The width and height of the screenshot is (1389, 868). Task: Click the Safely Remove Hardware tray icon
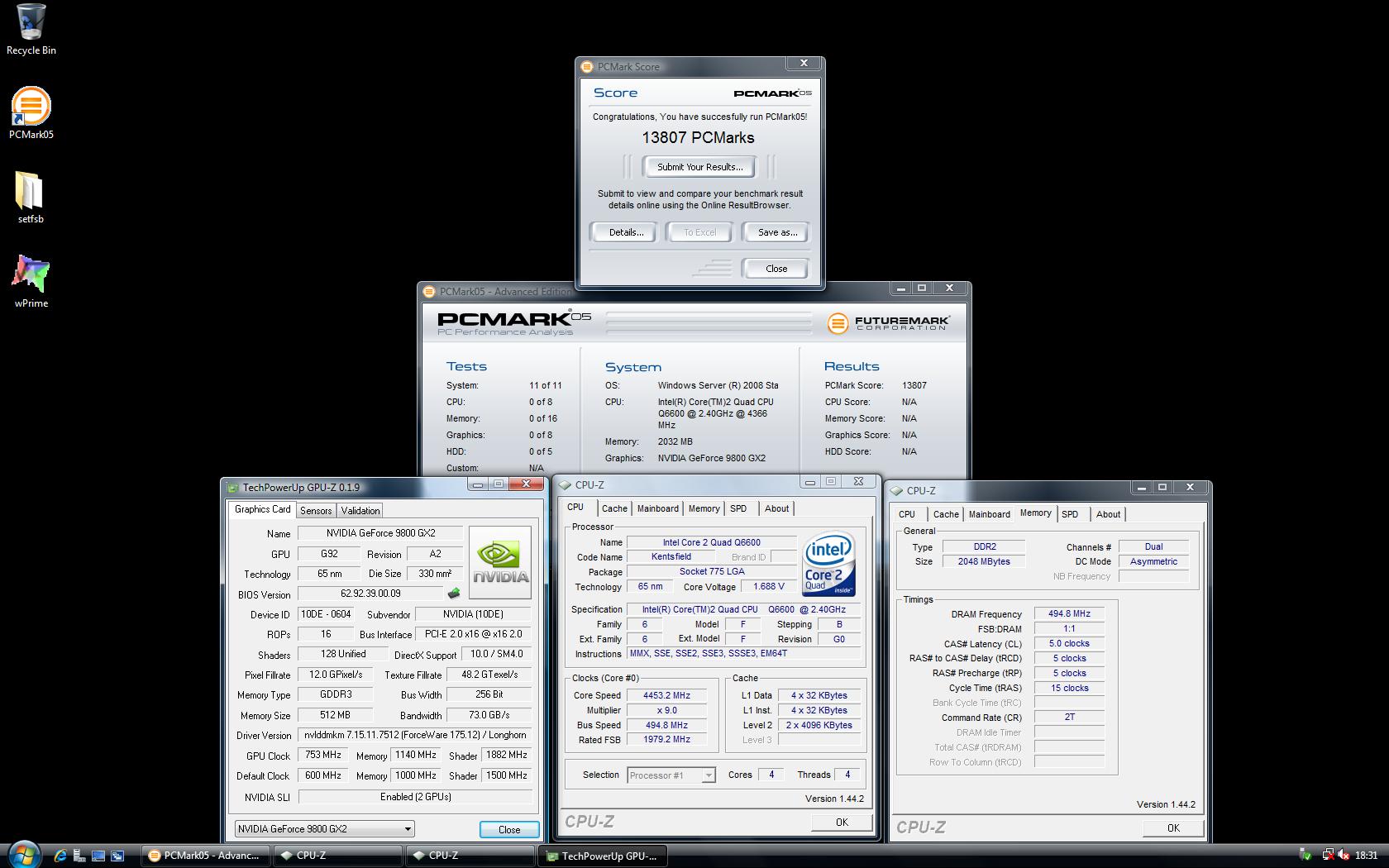coord(1306,856)
